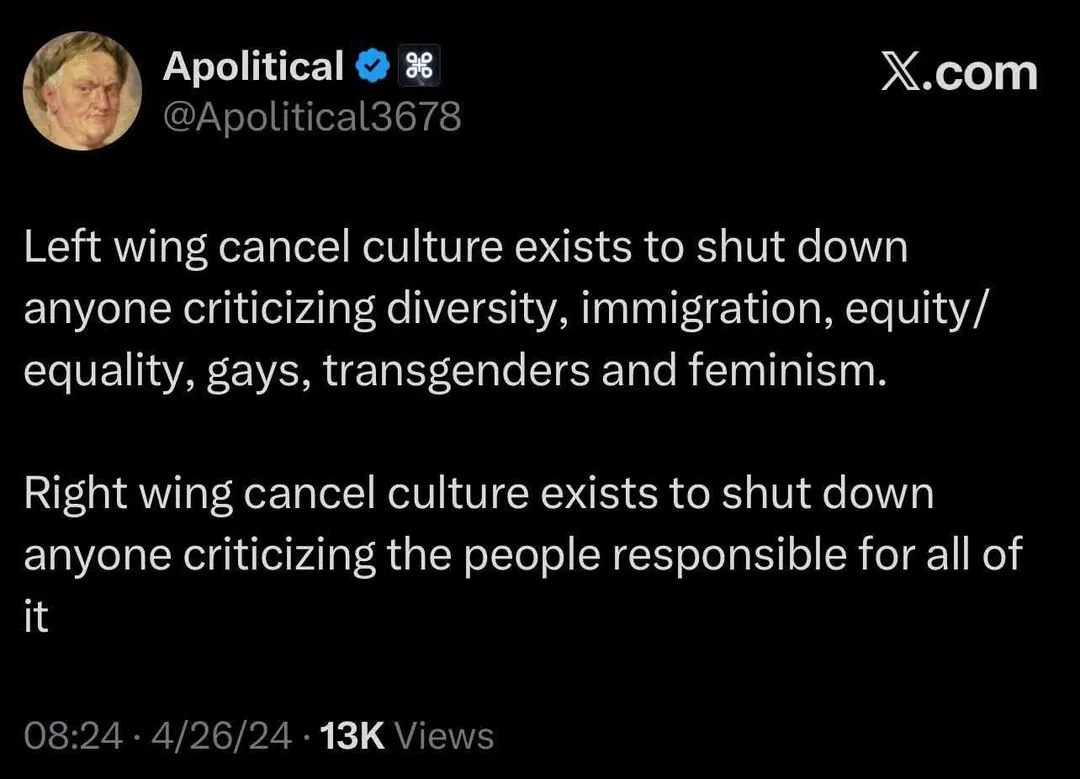Click the @Apolitical3678 handle

click(312, 118)
